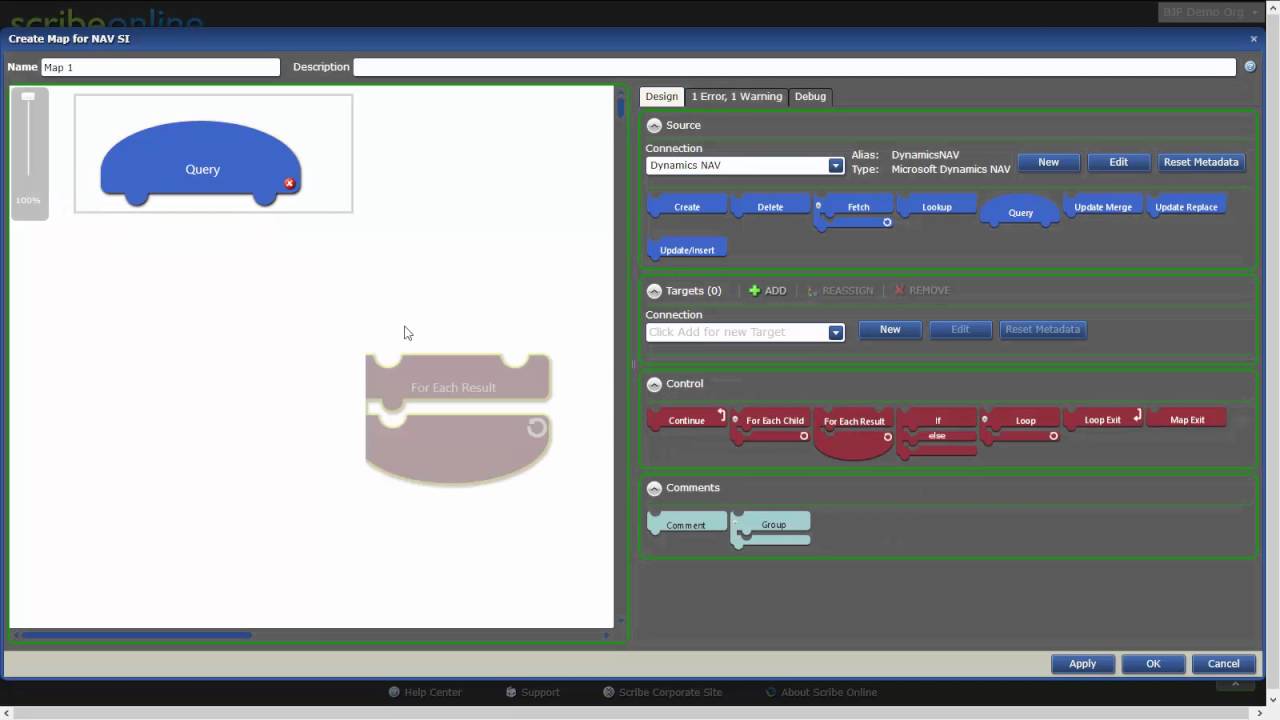This screenshot has width=1280, height=720.
Task: Click the help icon beside Description
Action: (1250, 67)
